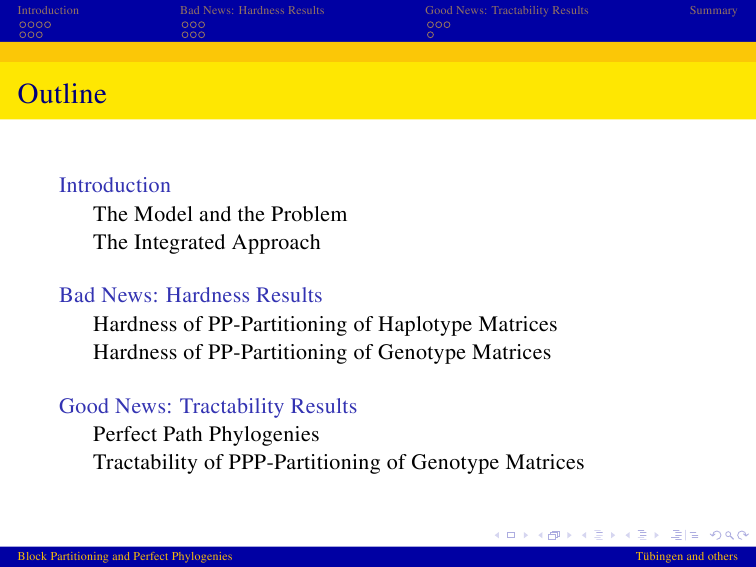Click footer author Tübingen and others
Screen dimensions: 756x567
pos(687,556)
